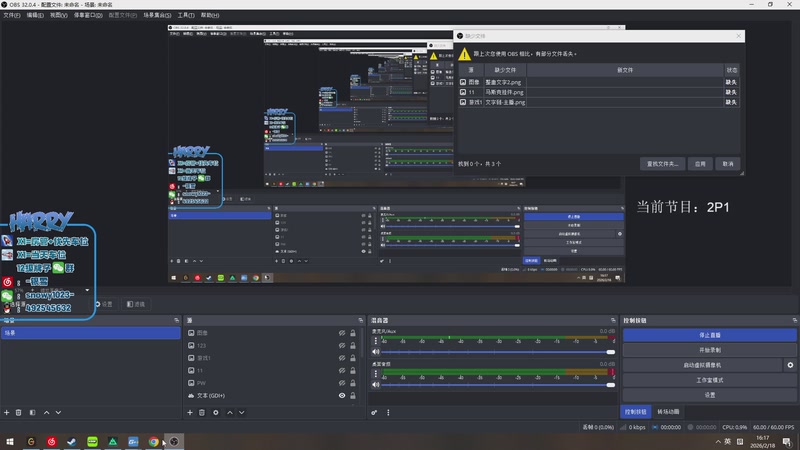Toggle lock on 123 source
This screenshot has width=800, height=450.
[353, 345]
